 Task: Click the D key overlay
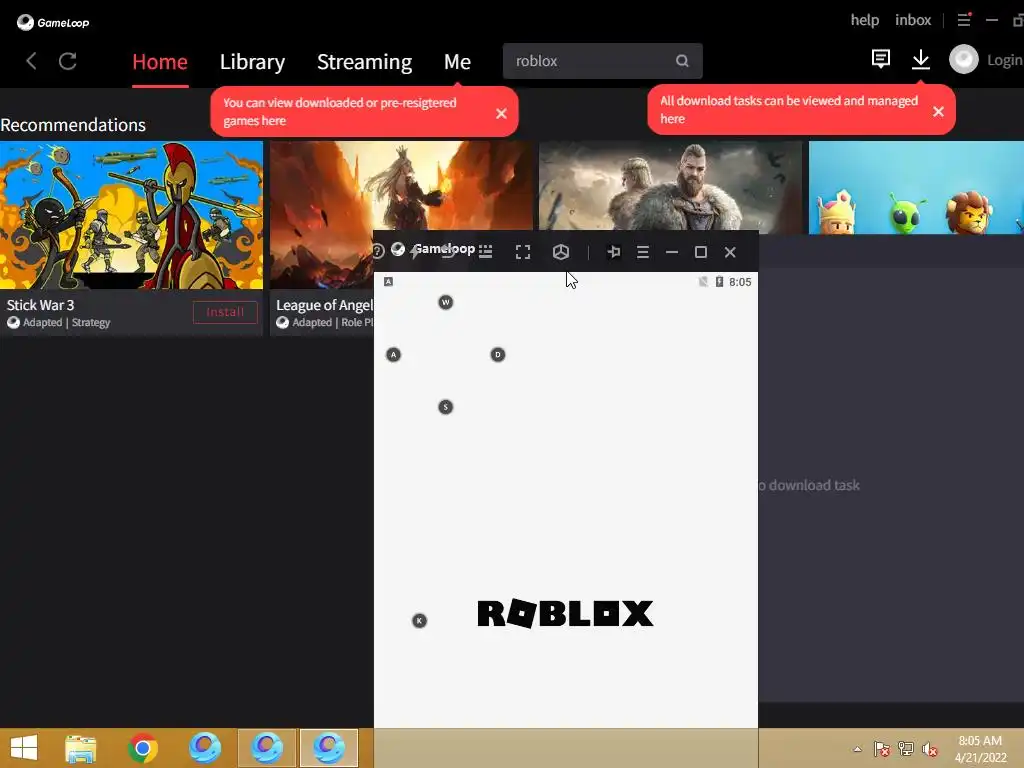click(498, 355)
